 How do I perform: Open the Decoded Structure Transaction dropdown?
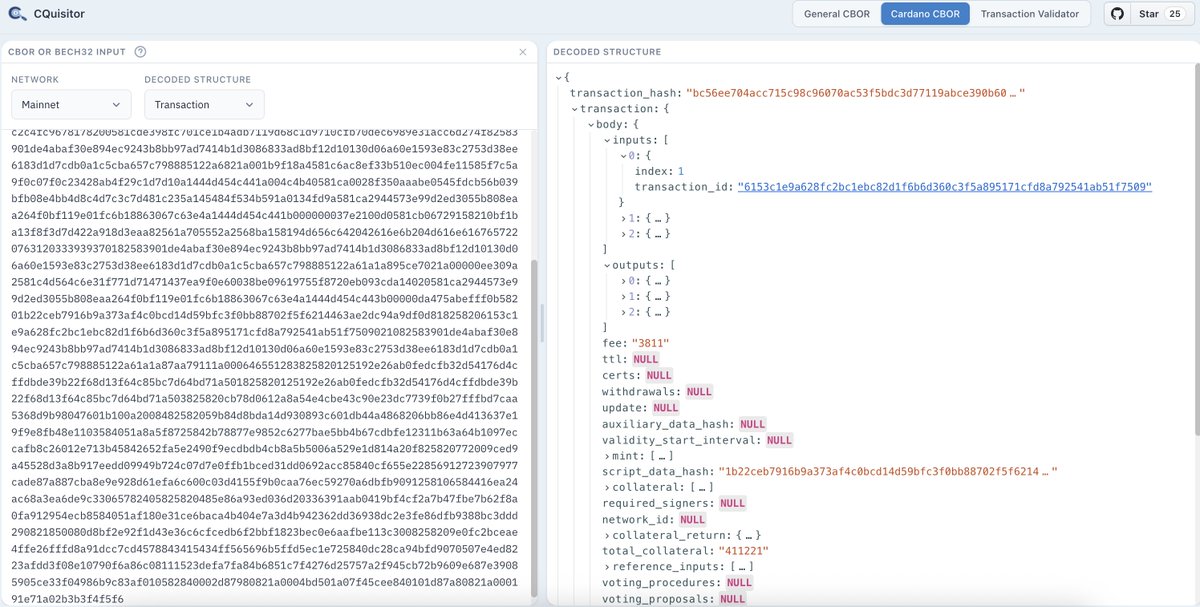204,104
